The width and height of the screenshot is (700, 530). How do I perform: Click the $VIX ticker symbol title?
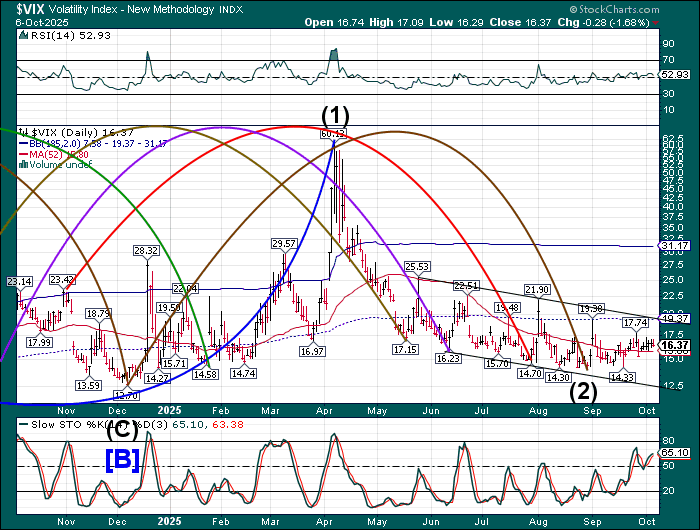point(29,7)
